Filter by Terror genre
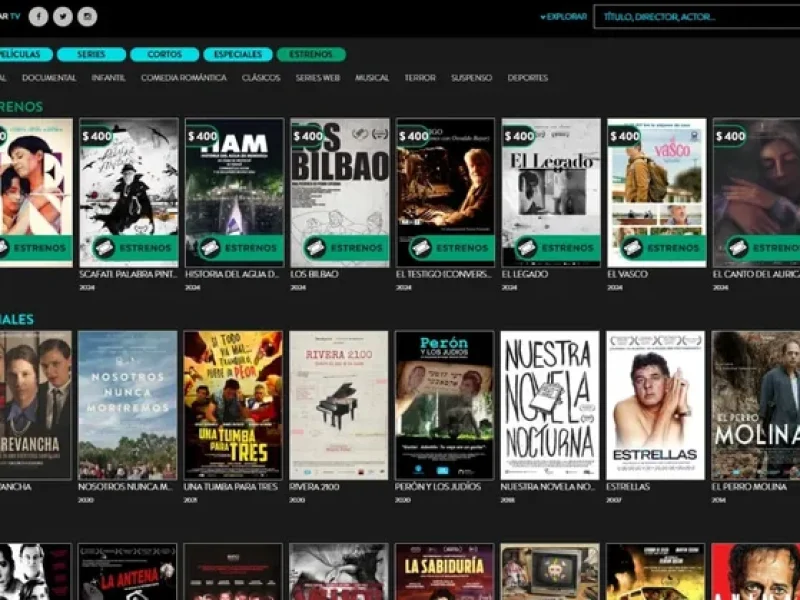The width and height of the screenshot is (800, 600). pos(420,78)
